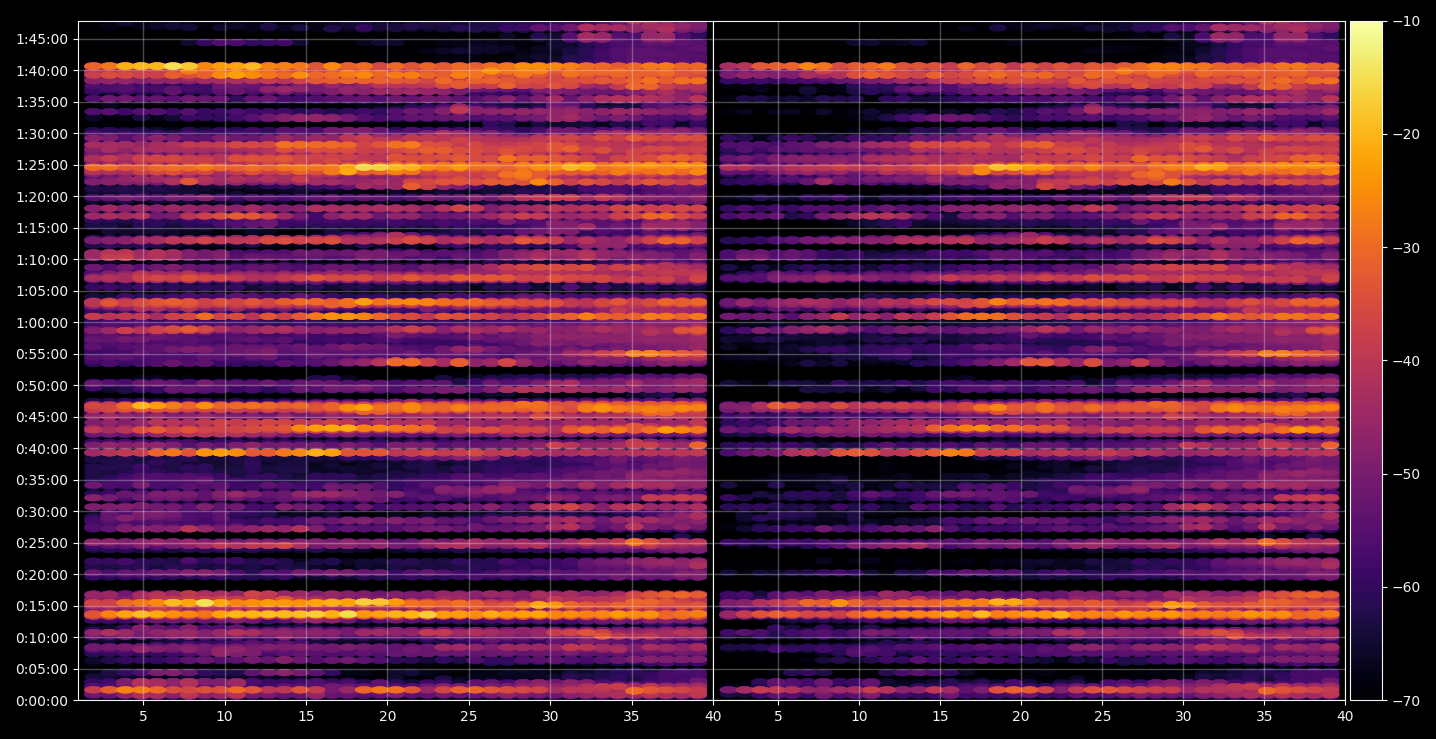Click the 1:45:00 y-axis tick label
This screenshot has height=739, width=1436.
pos(42,39)
